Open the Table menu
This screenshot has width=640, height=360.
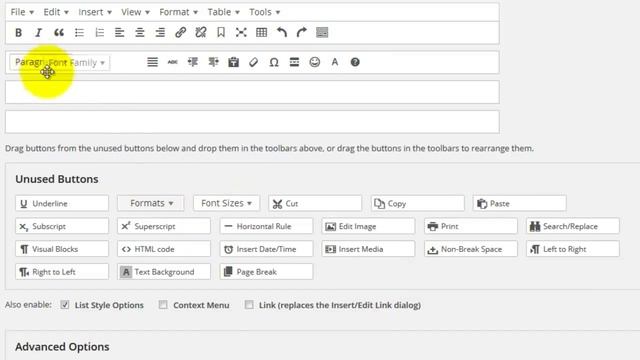click(223, 12)
